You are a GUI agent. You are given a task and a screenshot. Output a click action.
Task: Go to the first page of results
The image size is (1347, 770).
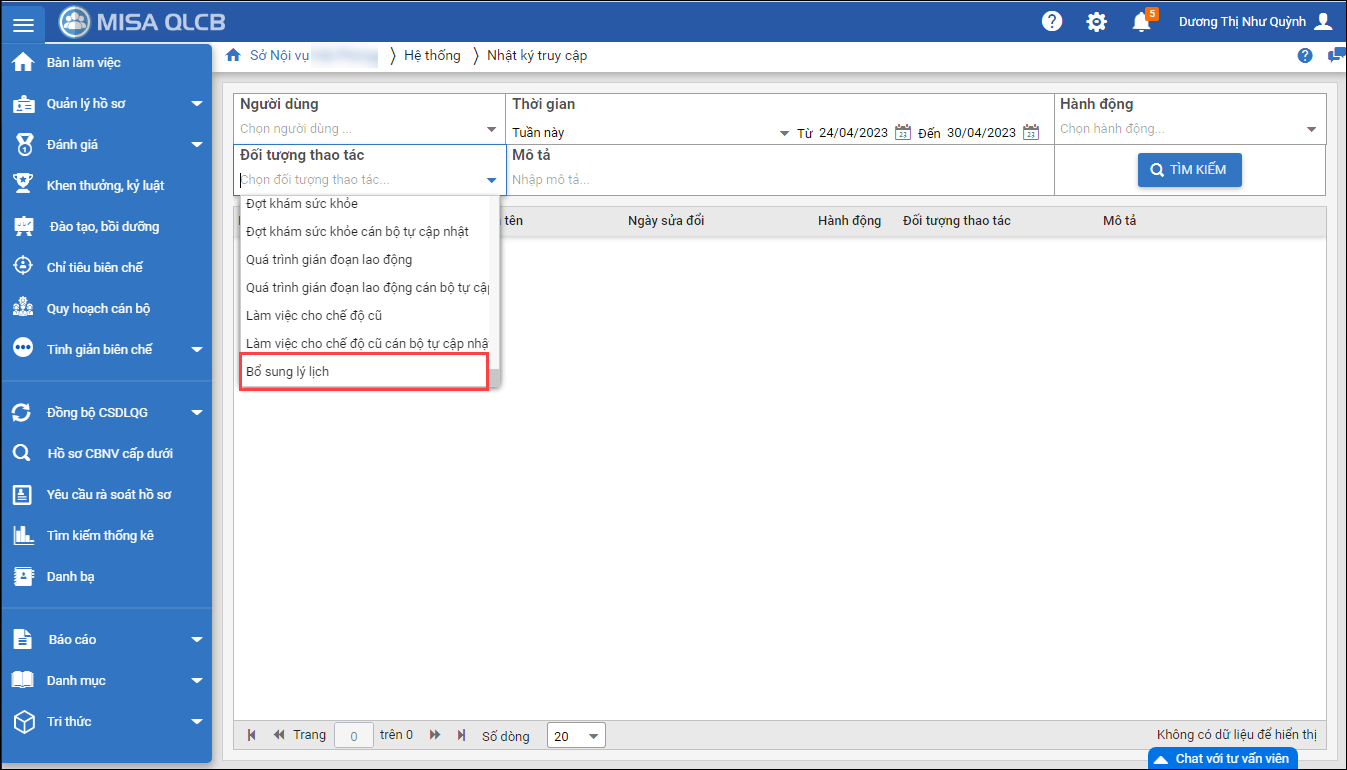pyautogui.click(x=251, y=735)
